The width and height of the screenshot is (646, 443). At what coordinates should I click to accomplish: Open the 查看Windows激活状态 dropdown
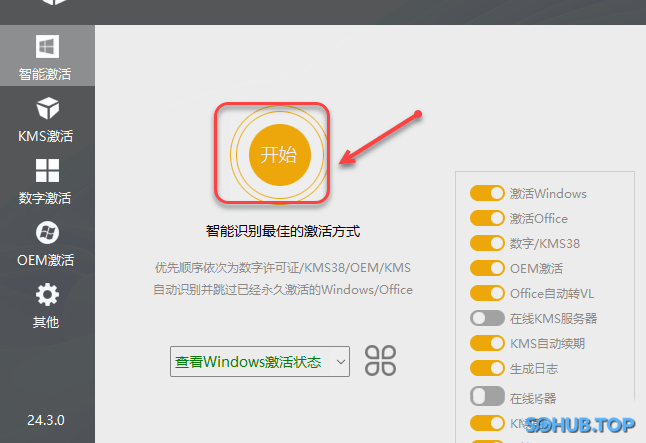tap(260, 361)
